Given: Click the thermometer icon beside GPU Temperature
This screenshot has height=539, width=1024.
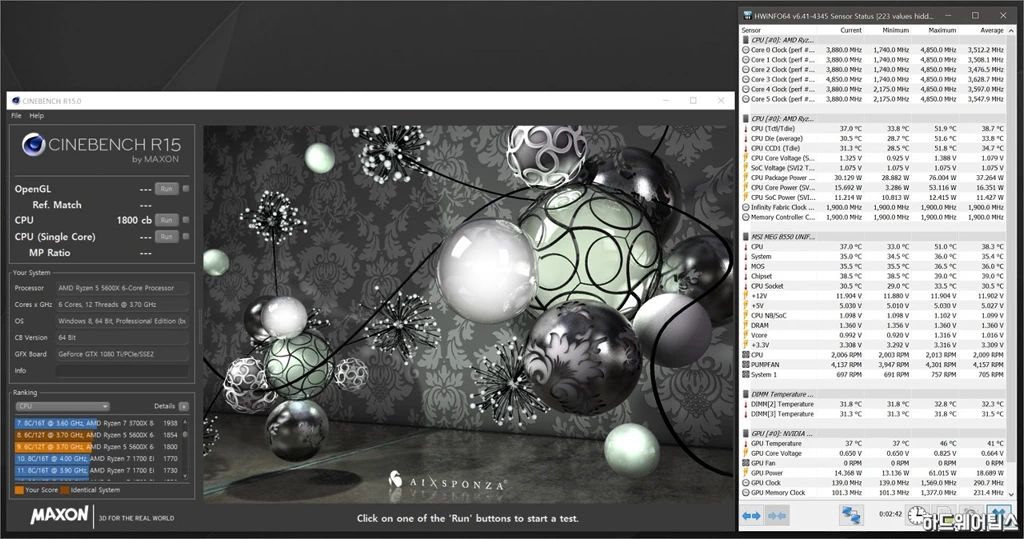Looking at the screenshot, I should pos(745,443).
